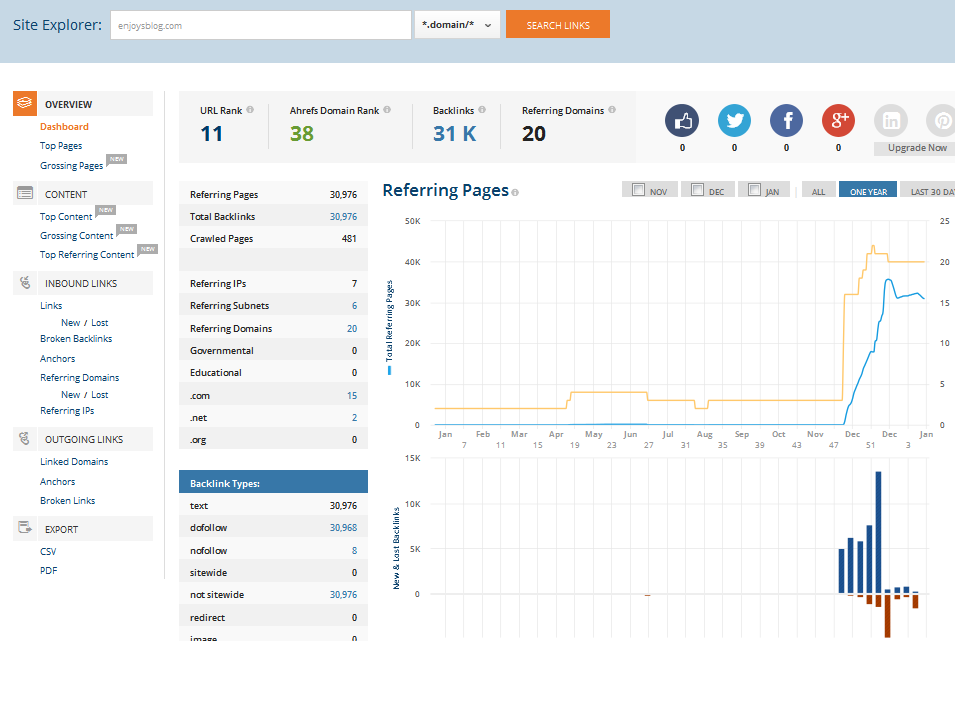The height and width of the screenshot is (718, 962).
Task: Click the dofollow count 30,968
Action: [343, 528]
